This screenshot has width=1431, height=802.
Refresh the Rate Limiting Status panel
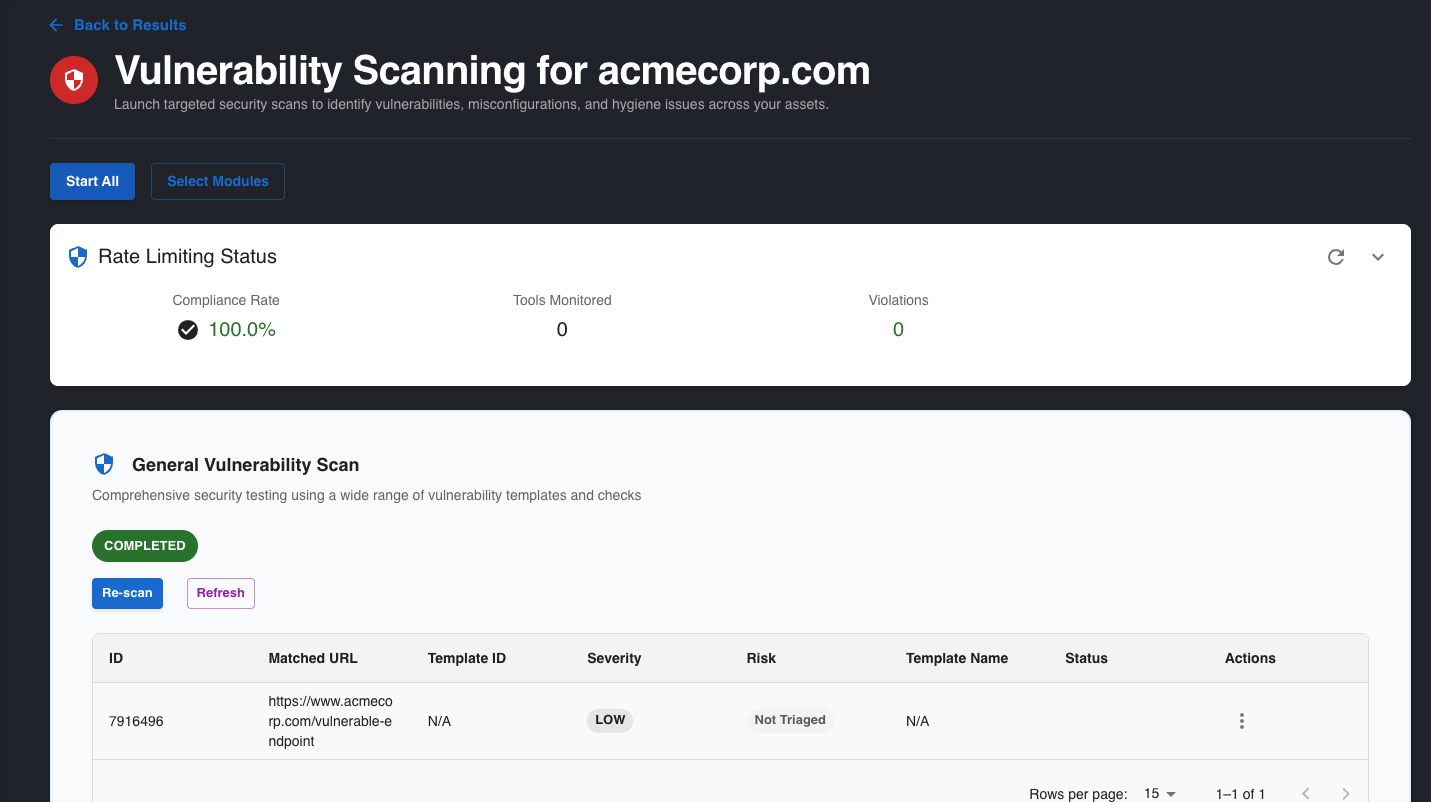[x=1335, y=257]
